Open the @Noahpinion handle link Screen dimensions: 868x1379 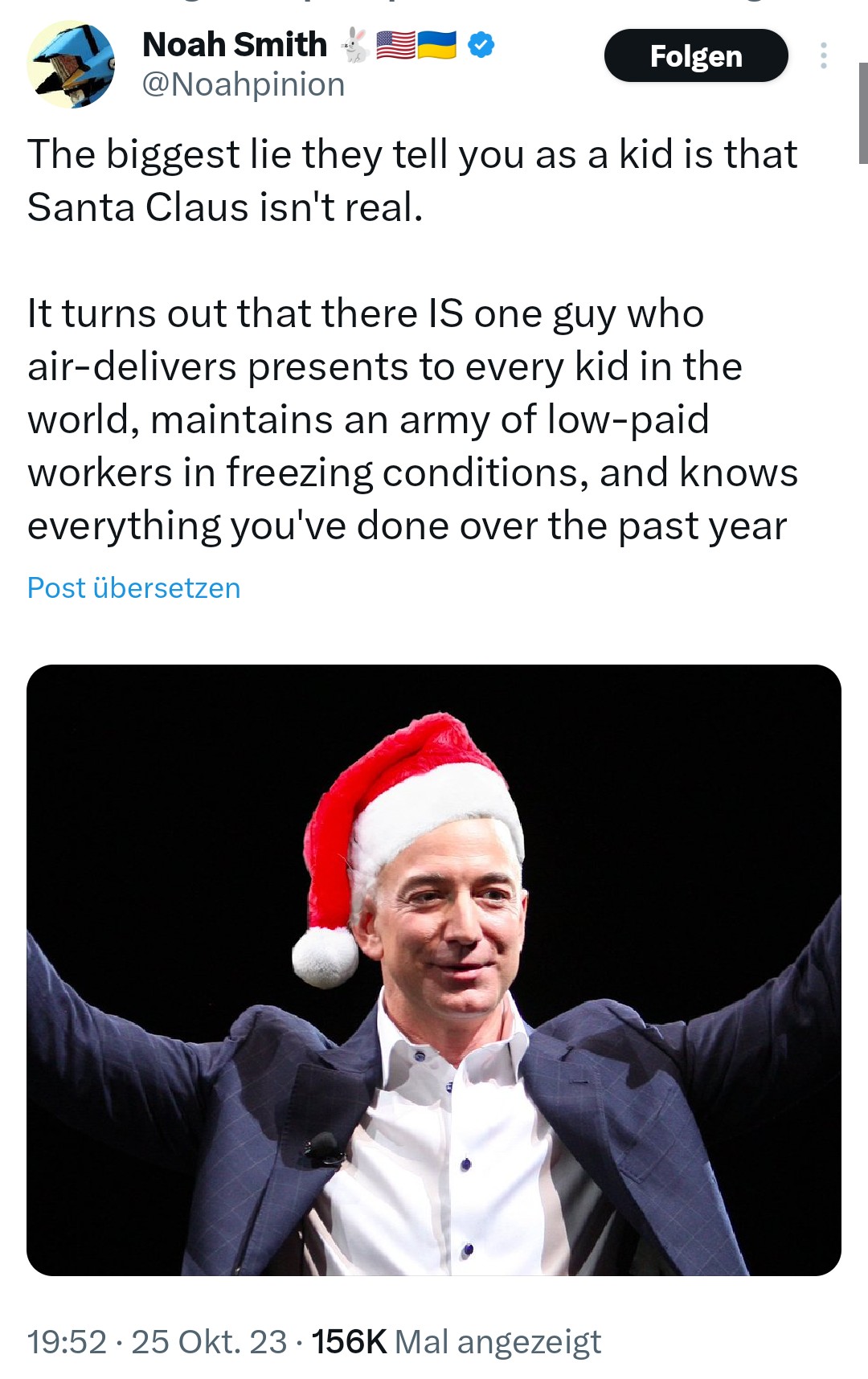tap(244, 84)
